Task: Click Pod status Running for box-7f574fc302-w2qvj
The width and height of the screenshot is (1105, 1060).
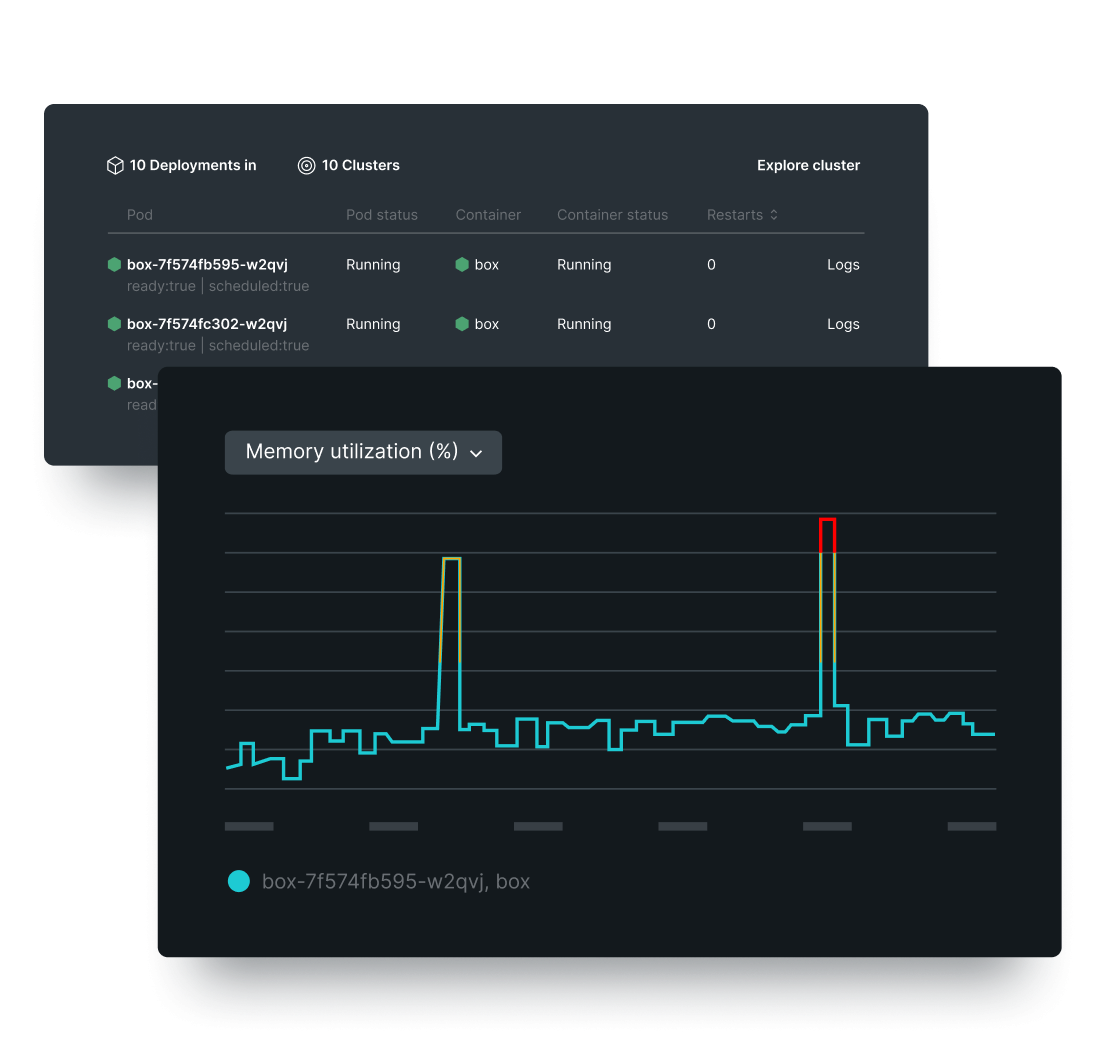Action: (373, 324)
